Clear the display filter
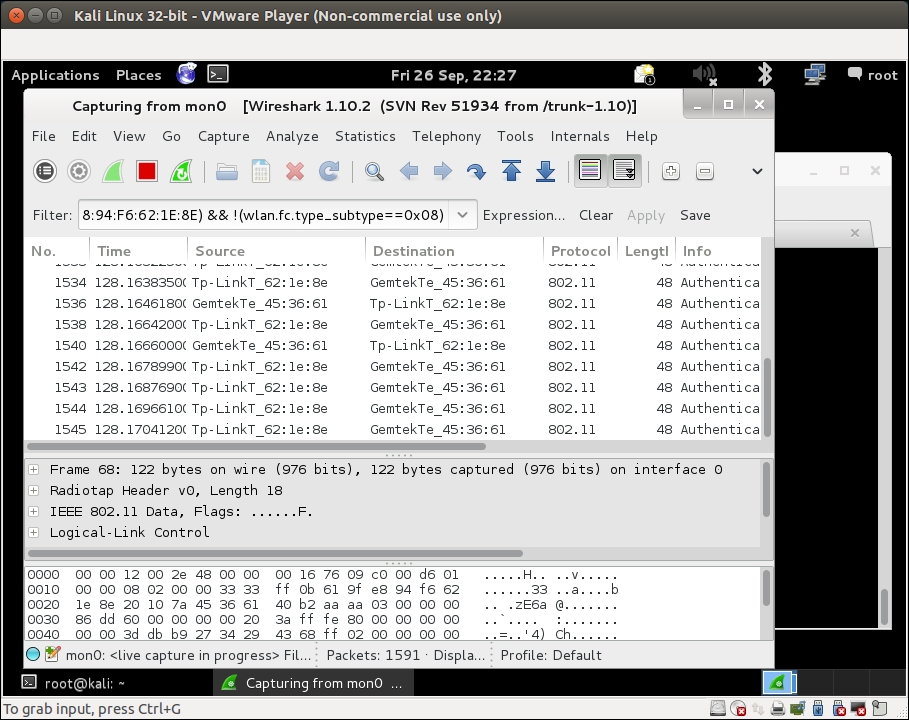The image size is (909, 720). click(x=595, y=215)
